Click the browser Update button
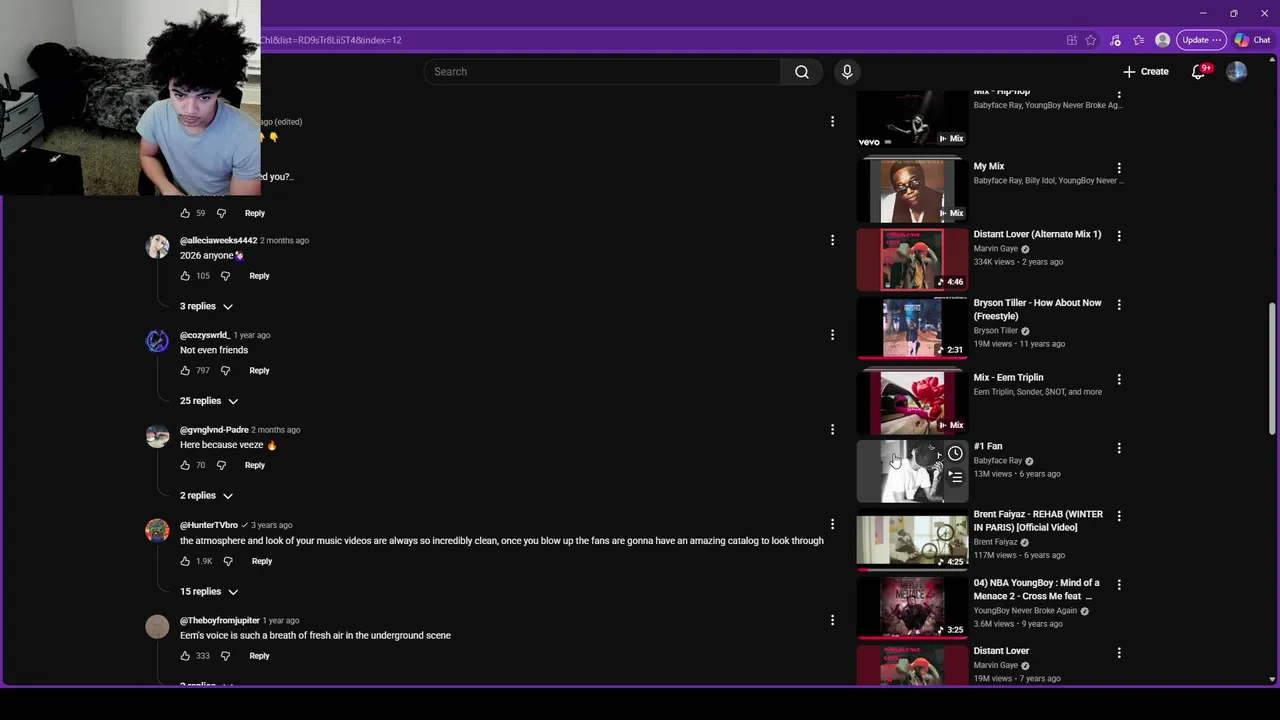 click(x=1200, y=40)
